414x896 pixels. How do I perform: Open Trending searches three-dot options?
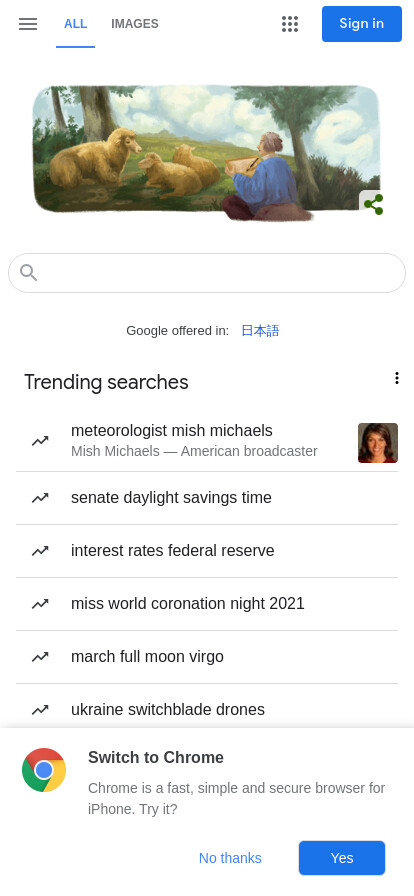click(396, 378)
